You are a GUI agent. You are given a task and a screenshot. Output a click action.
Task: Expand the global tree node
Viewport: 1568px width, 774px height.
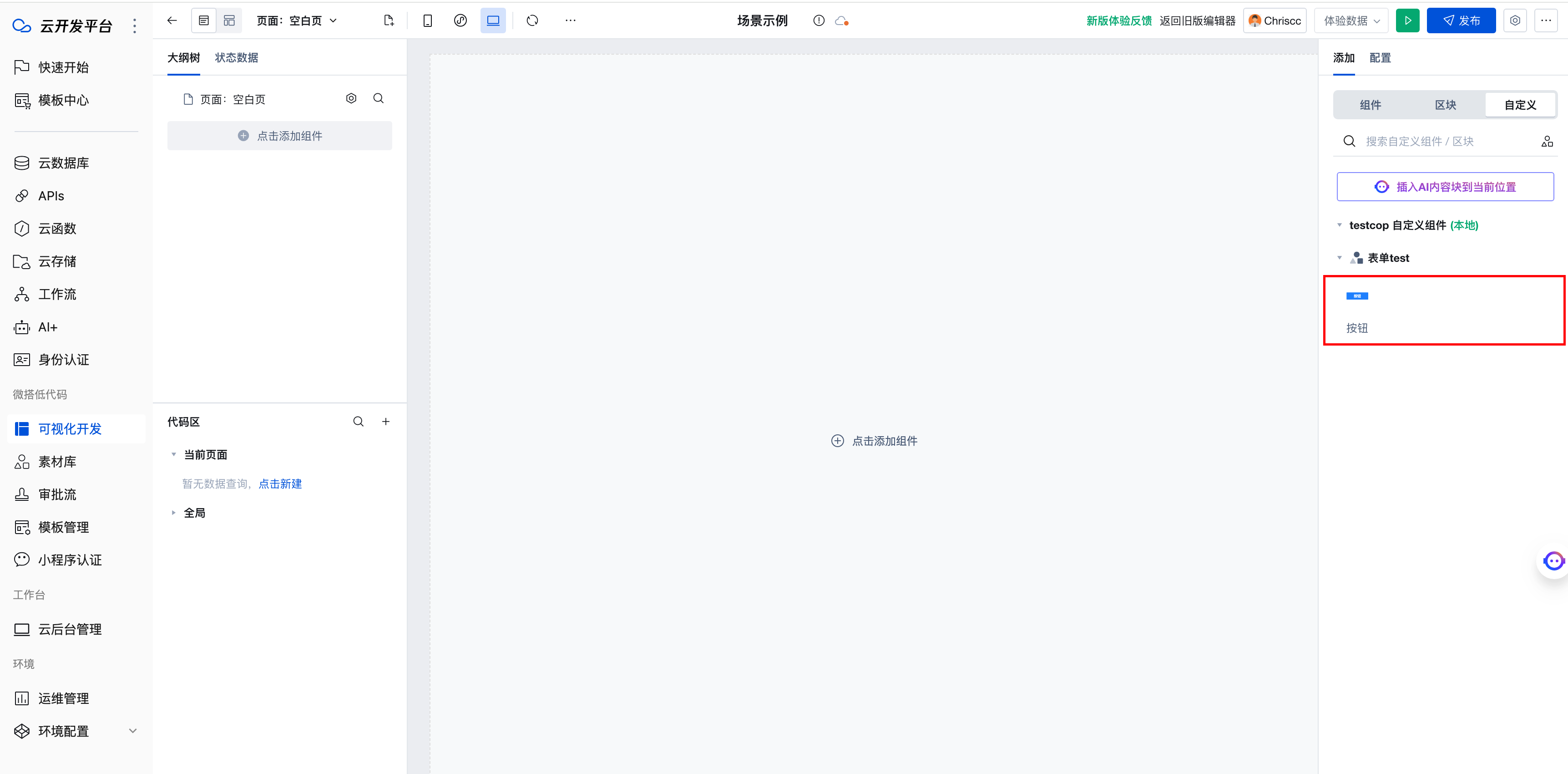(173, 513)
